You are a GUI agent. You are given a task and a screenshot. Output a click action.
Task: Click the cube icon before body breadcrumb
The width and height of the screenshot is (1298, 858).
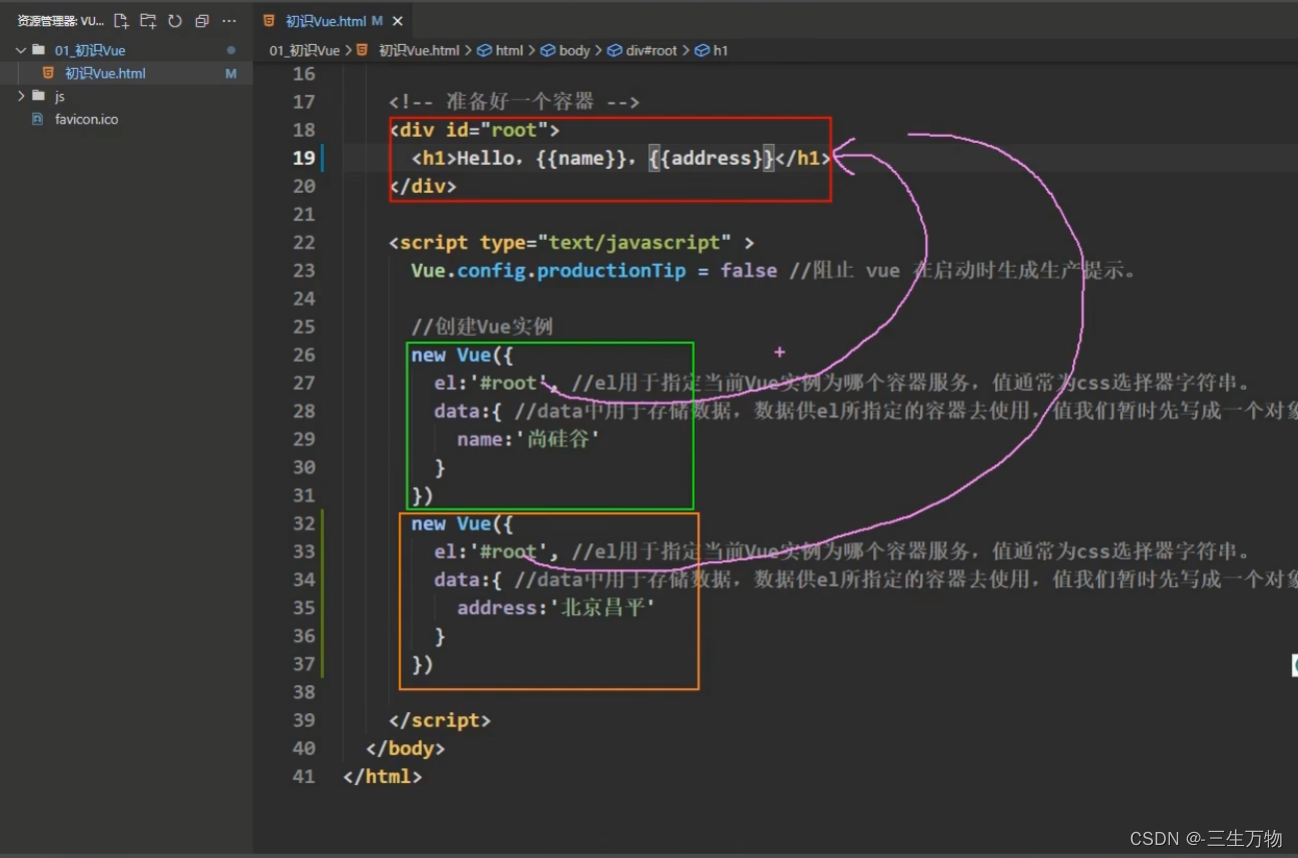[x=548, y=50]
